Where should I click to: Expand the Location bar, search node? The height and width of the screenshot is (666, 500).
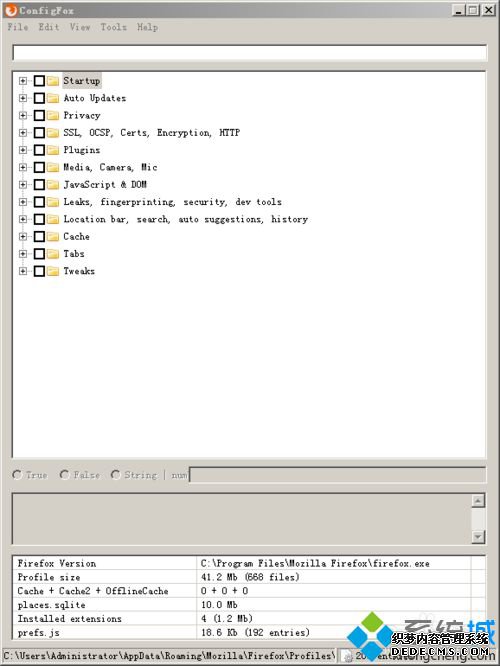coord(23,219)
